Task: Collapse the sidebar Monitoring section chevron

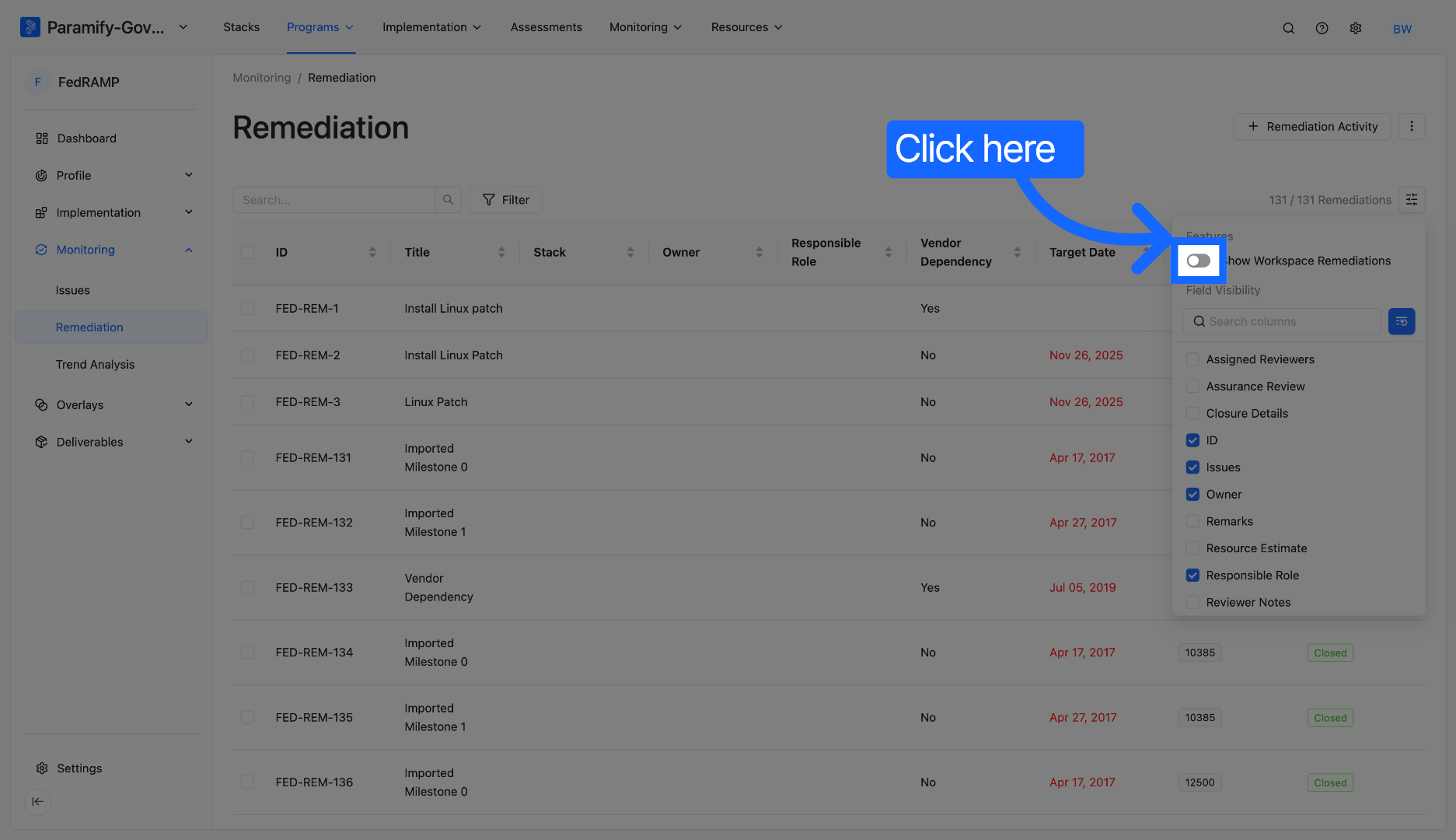Action: click(x=189, y=250)
